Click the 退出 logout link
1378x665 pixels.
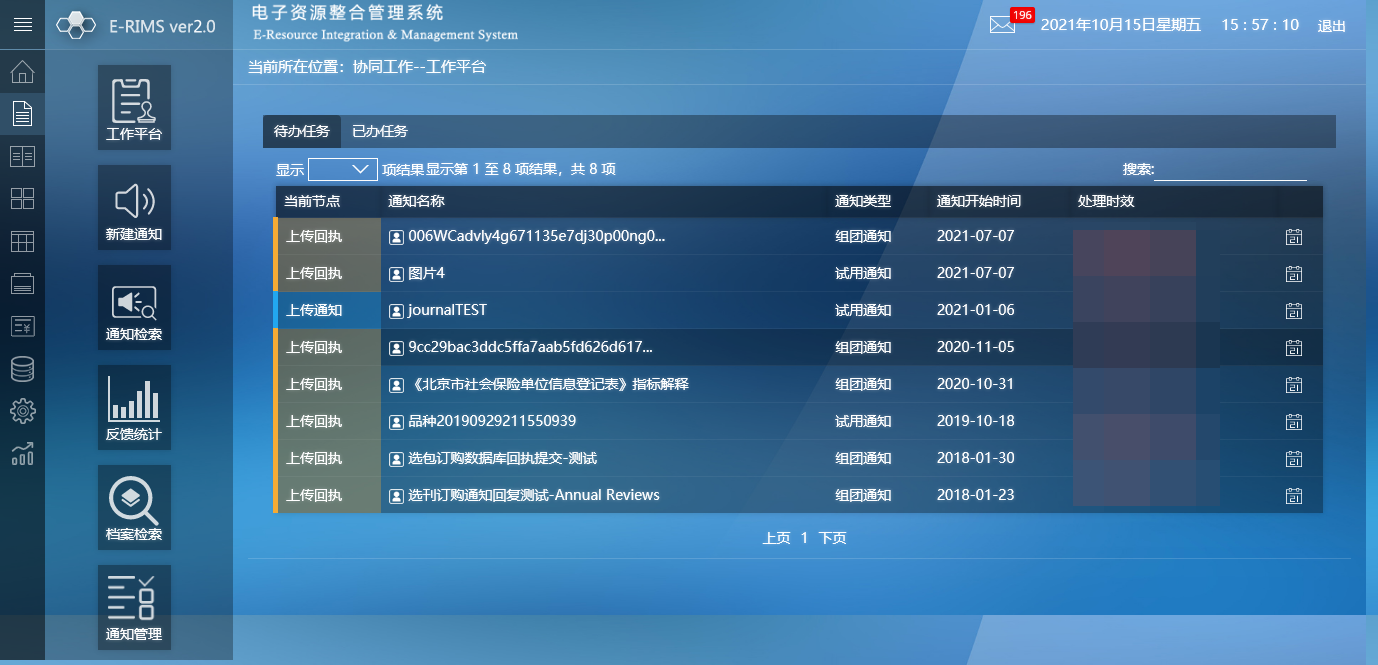click(x=1331, y=27)
